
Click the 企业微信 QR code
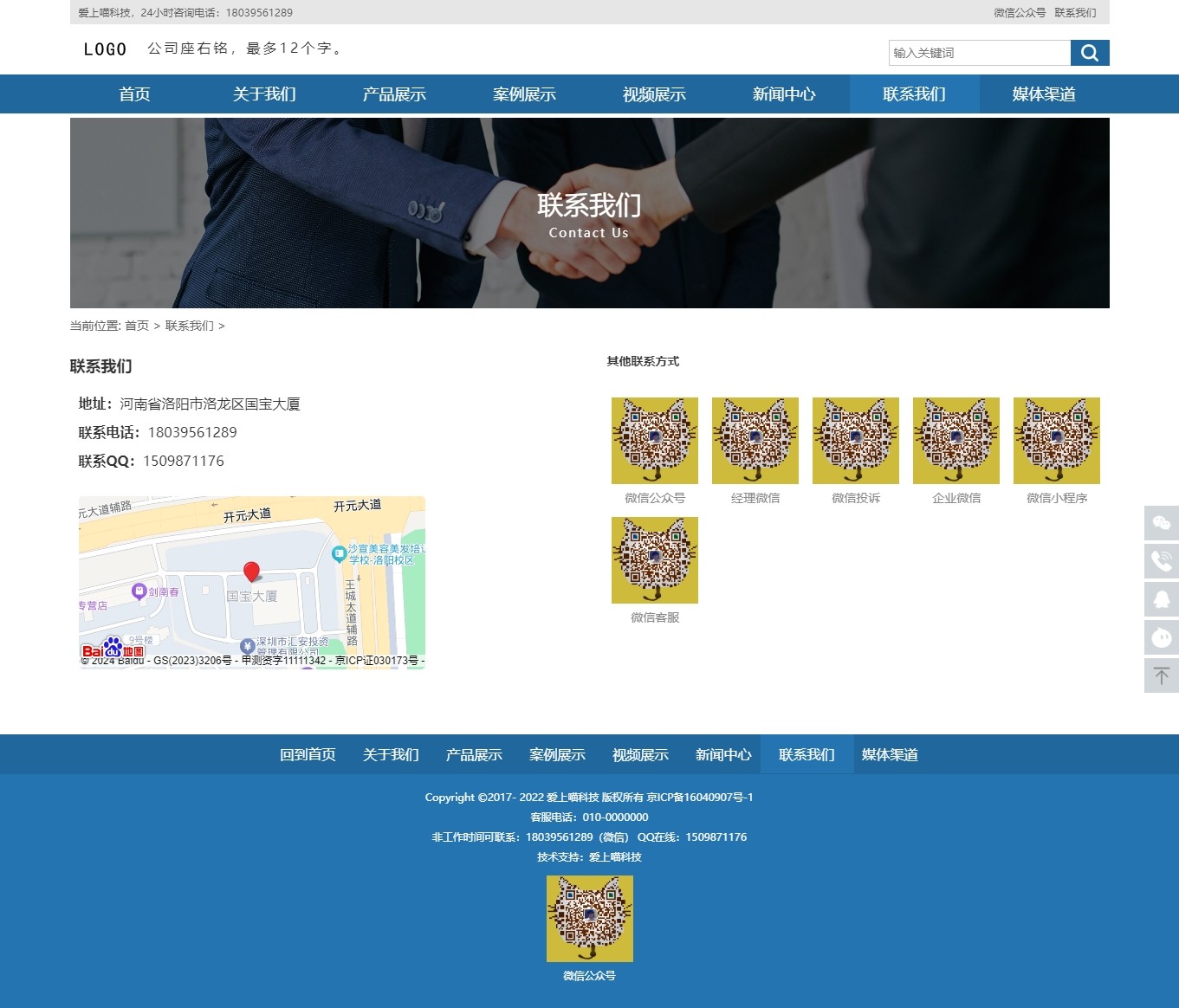956,441
